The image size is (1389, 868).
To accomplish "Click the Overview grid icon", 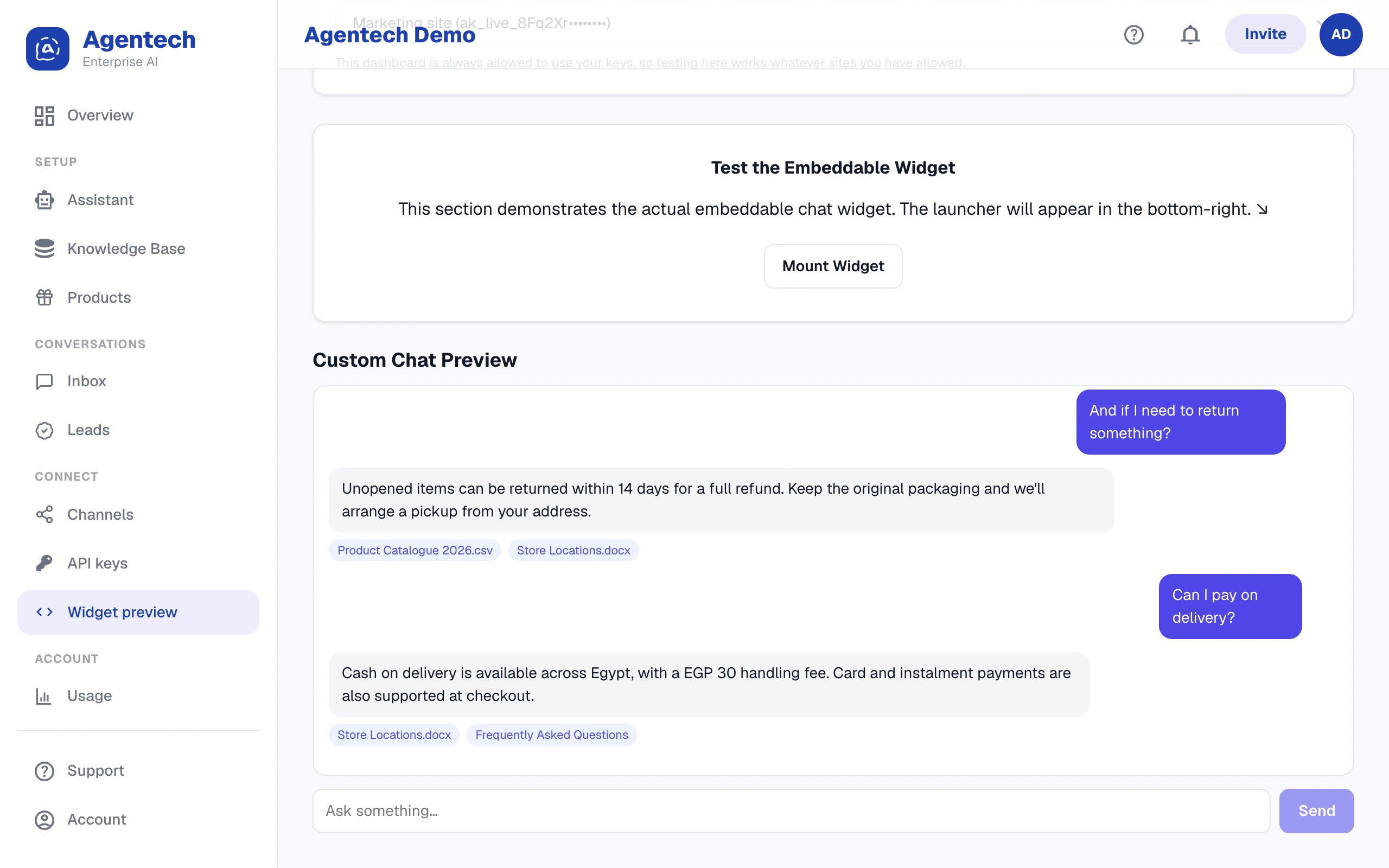I will pos(44,116).
